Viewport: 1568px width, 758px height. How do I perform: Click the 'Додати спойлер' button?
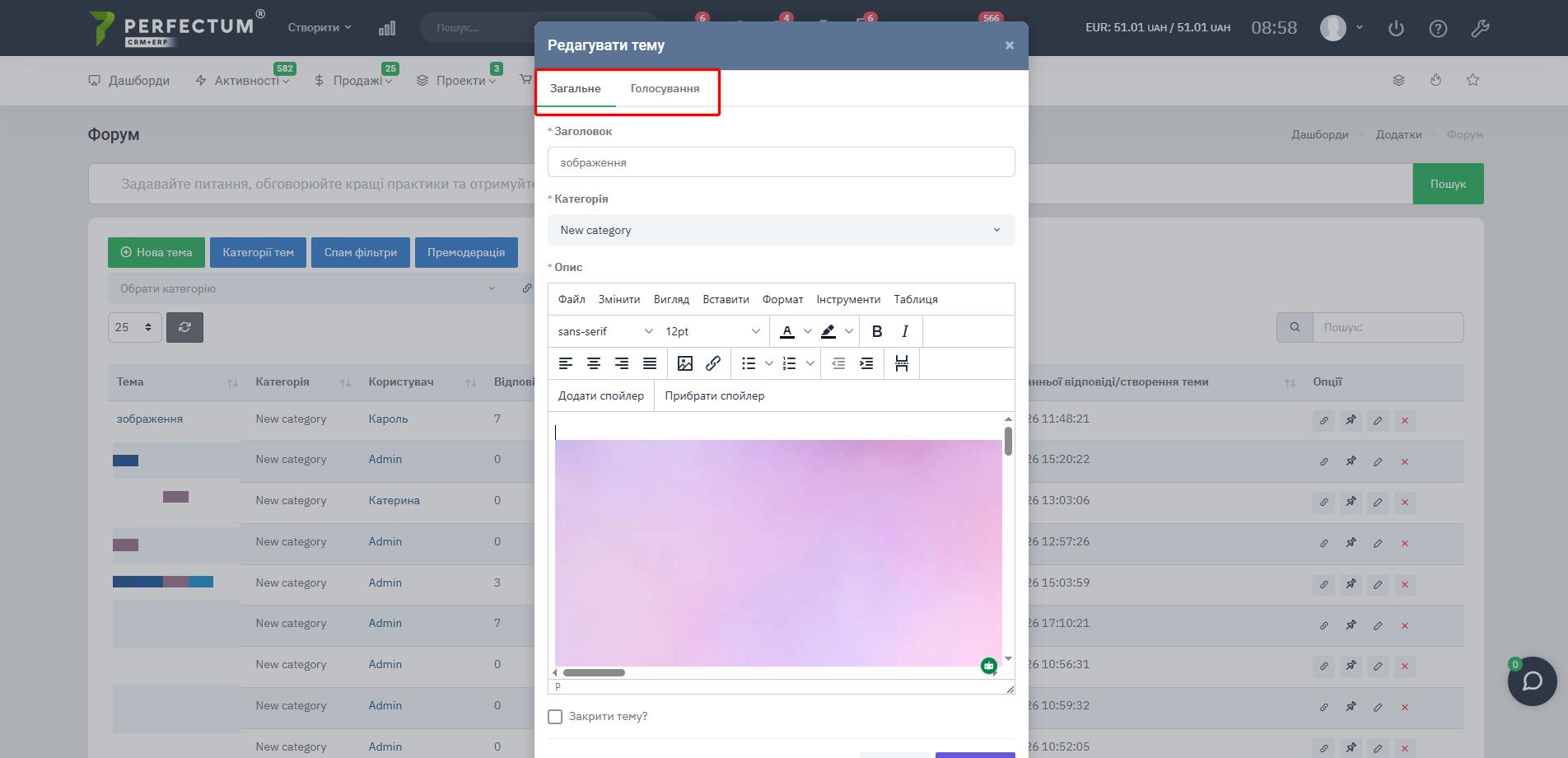point(601,395)
